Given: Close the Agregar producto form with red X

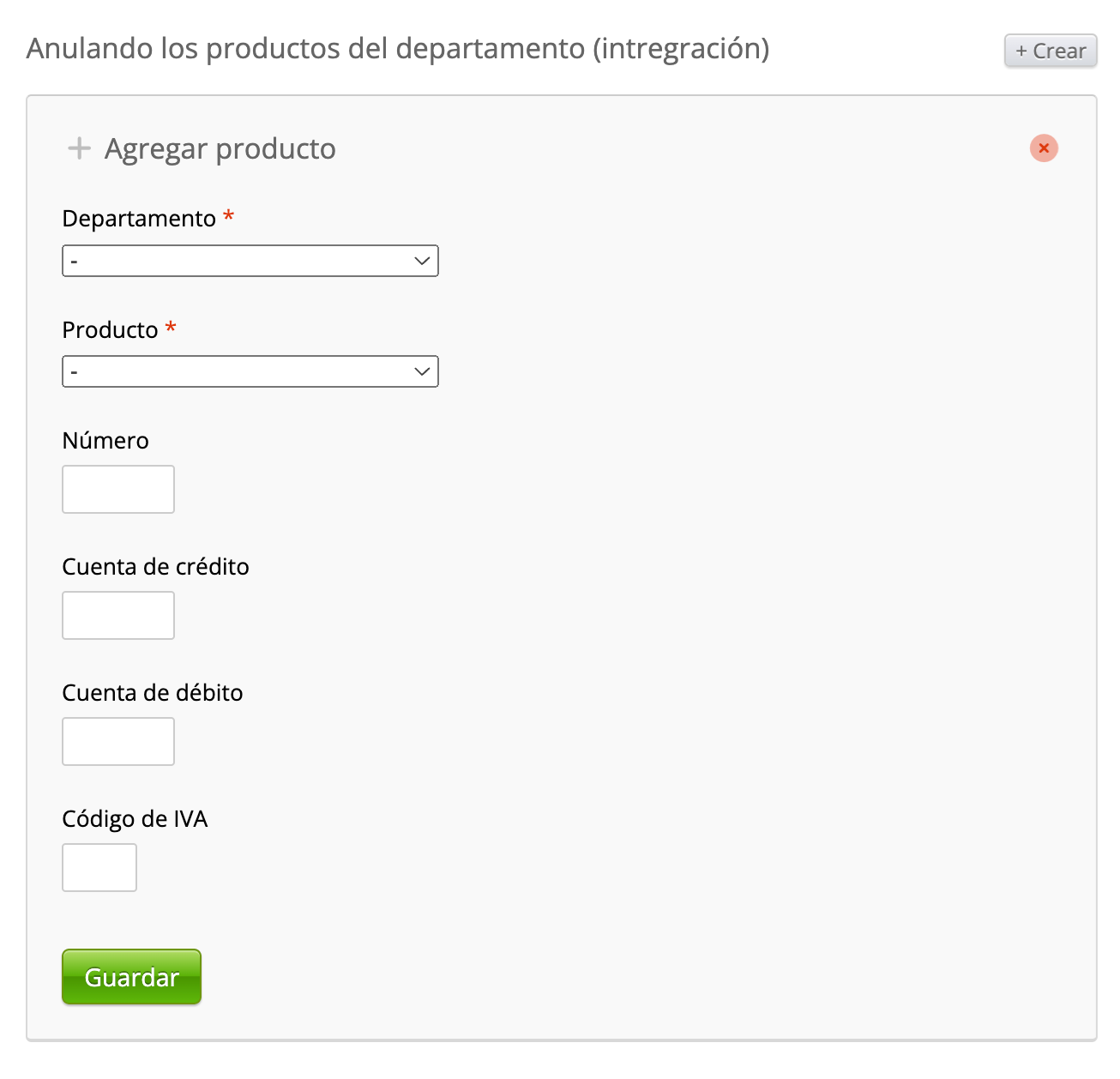Looking at the screenshot, I should 1044,148.
